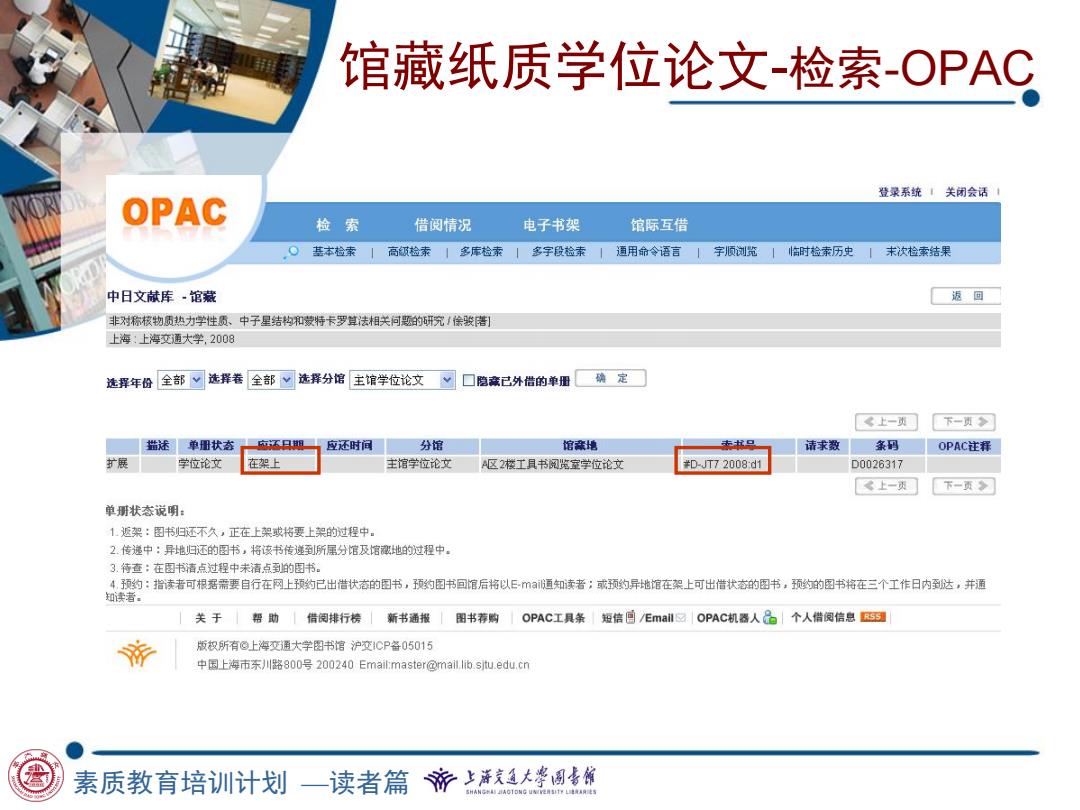
Task: Open the 选择年份 dropdown
Action: (x=181, y=380)
